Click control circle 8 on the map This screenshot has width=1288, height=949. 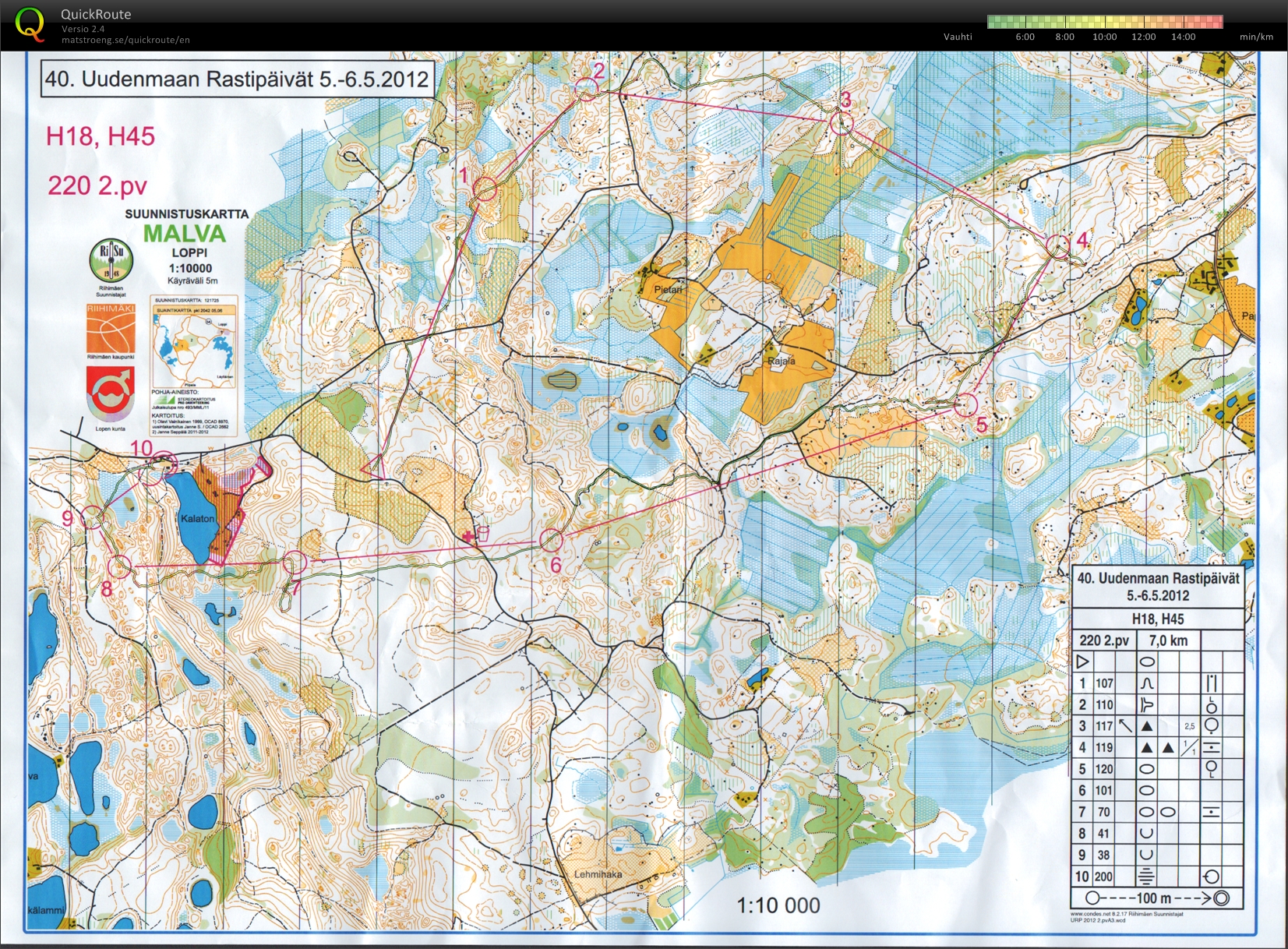[119, 566]
